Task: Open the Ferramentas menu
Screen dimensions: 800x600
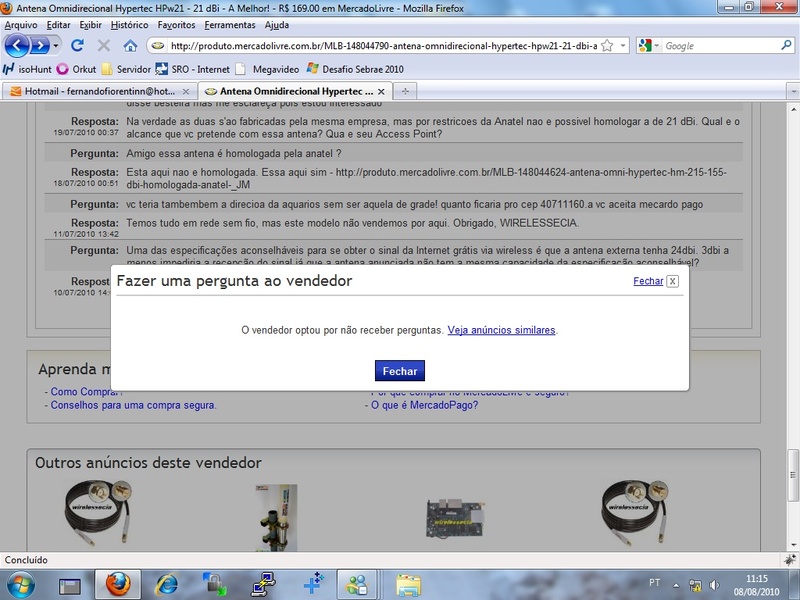Action: pos(230,25)
